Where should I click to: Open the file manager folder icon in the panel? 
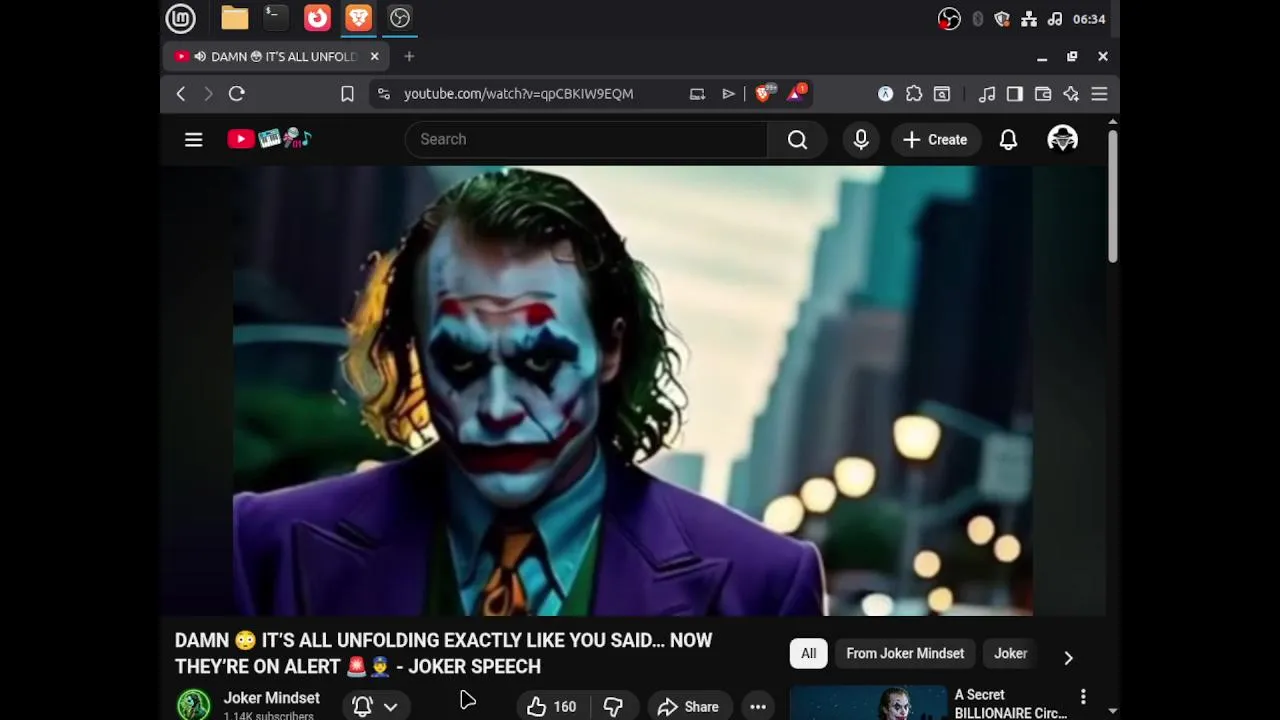(235, 18)
